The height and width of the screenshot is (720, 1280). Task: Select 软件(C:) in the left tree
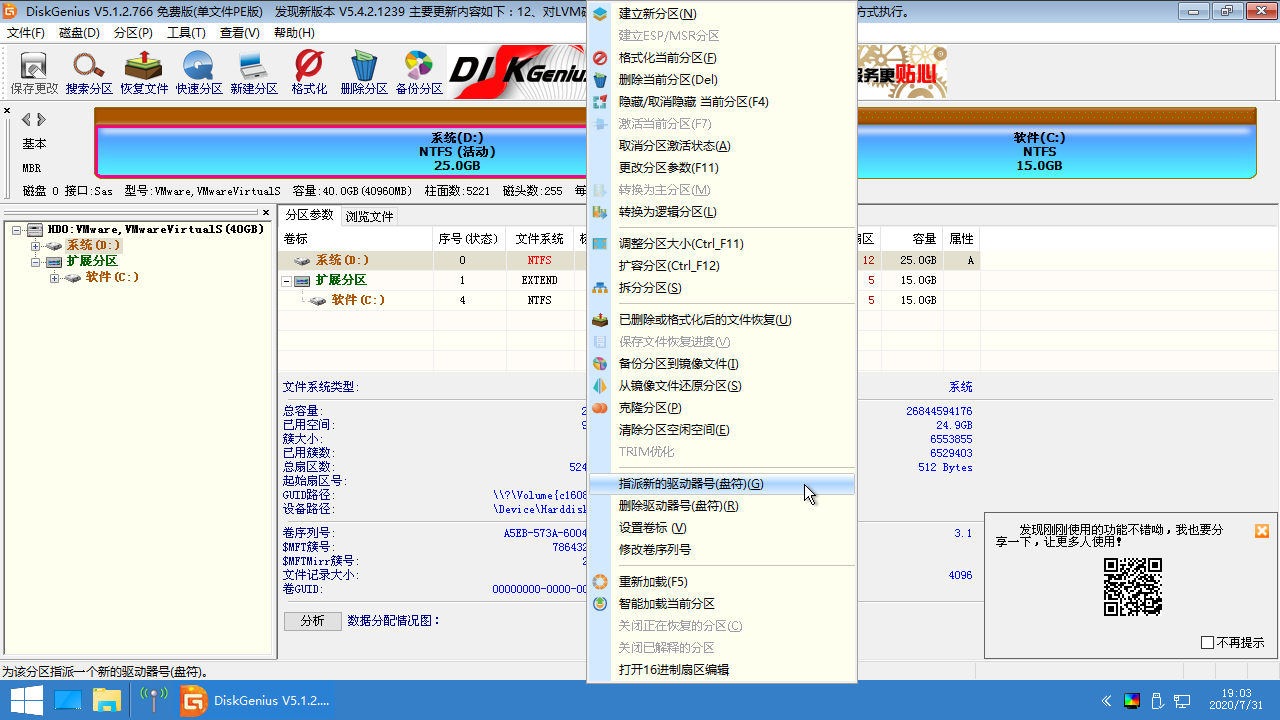112,277
